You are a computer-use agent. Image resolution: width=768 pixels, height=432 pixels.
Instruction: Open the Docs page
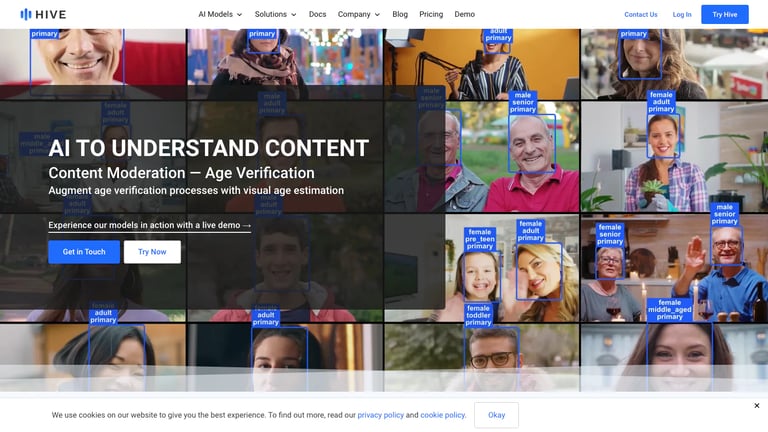(317, 14)
